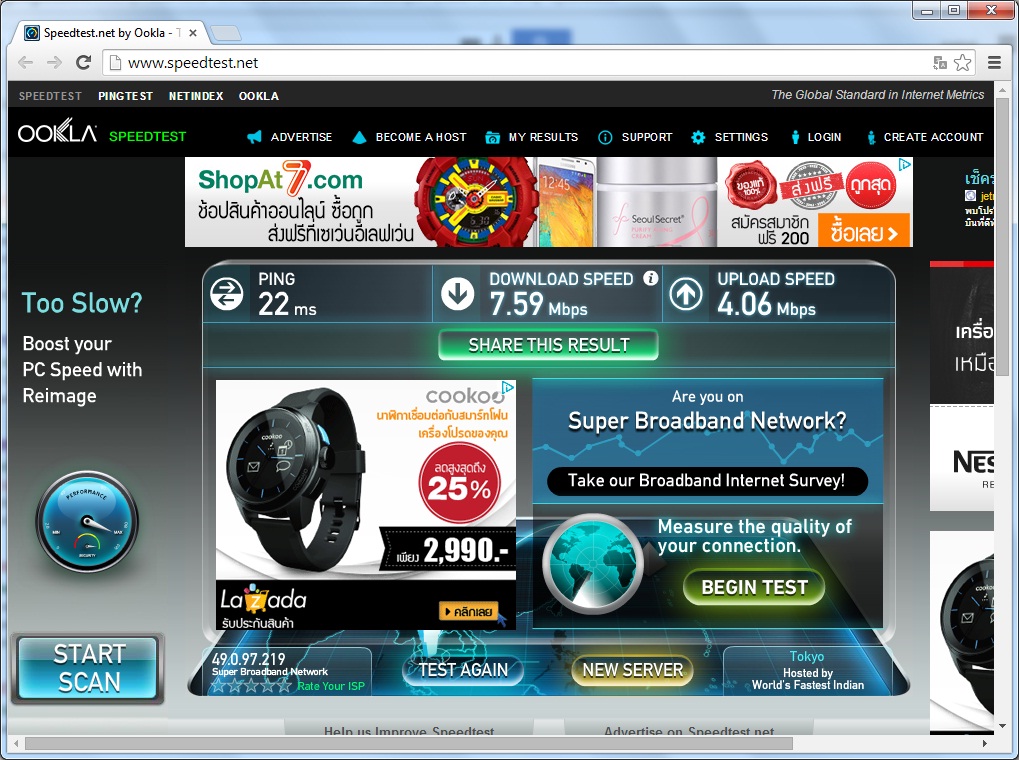Open the OOKLA top navigation item
Viewport: 1019px width, 760px height.
pyautogui.click(x=259, y=96)
